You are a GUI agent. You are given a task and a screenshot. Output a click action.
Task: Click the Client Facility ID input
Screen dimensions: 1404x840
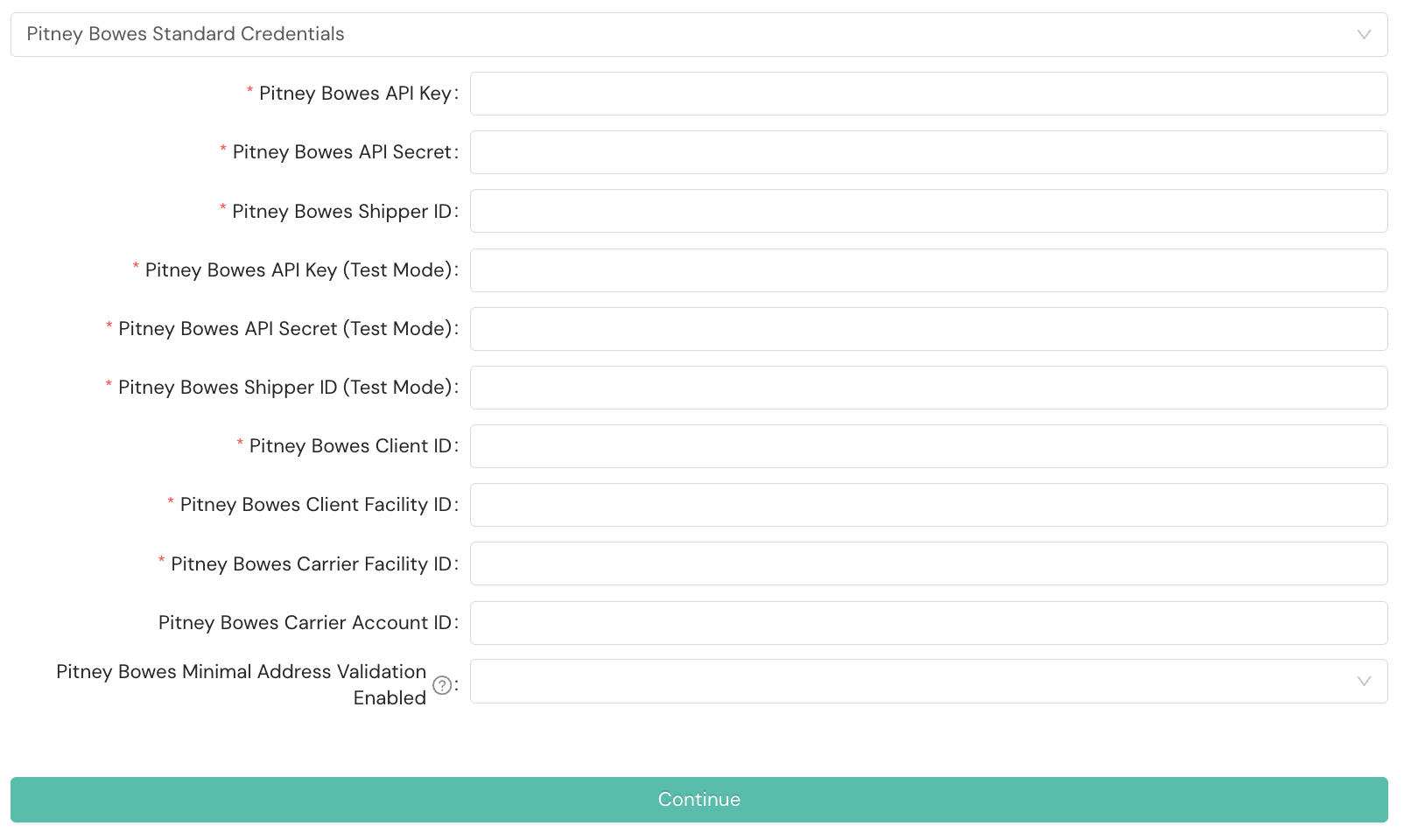pos(929,505)
